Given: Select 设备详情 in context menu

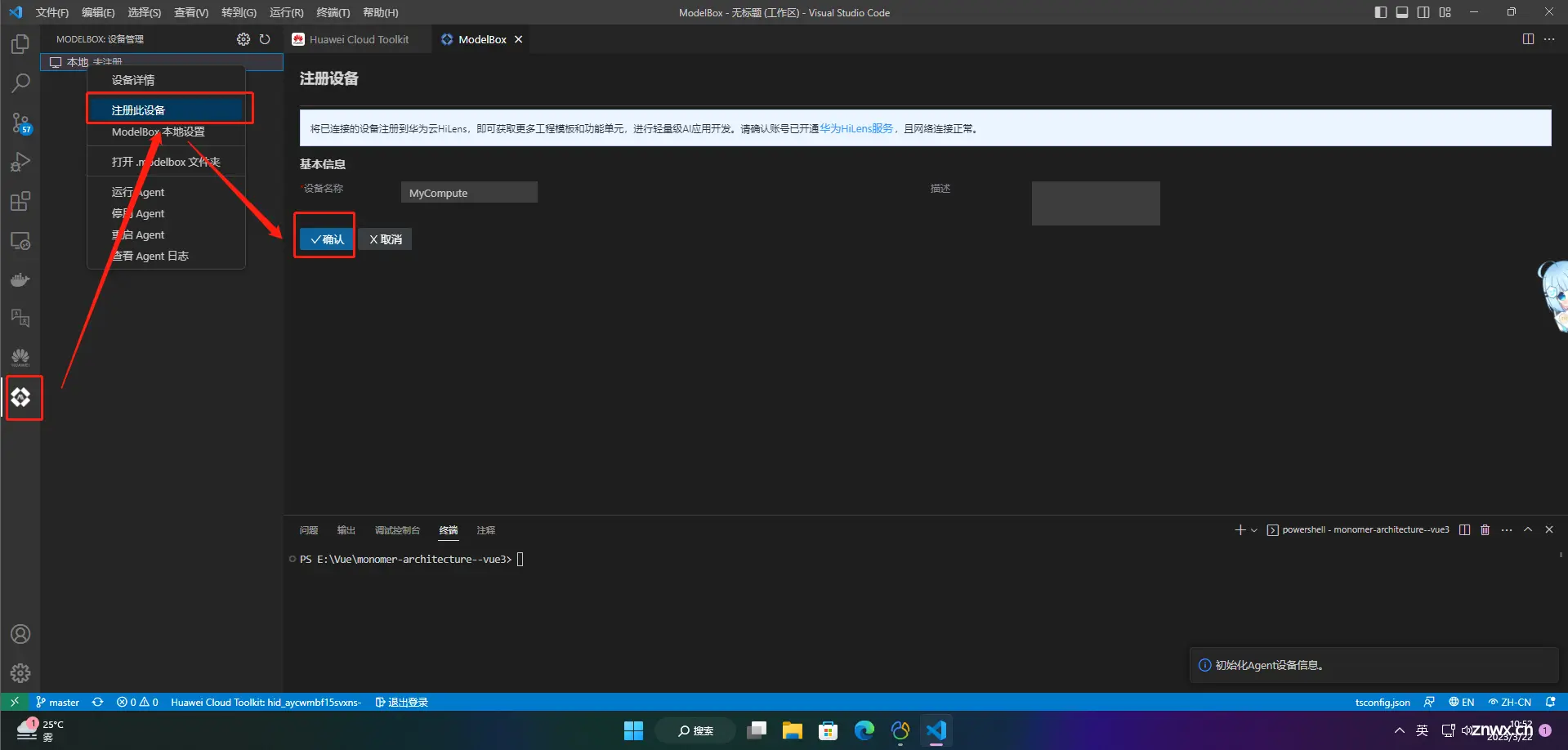Looking at the screenshot, I should pyautogui.click(x=166, y=80).
